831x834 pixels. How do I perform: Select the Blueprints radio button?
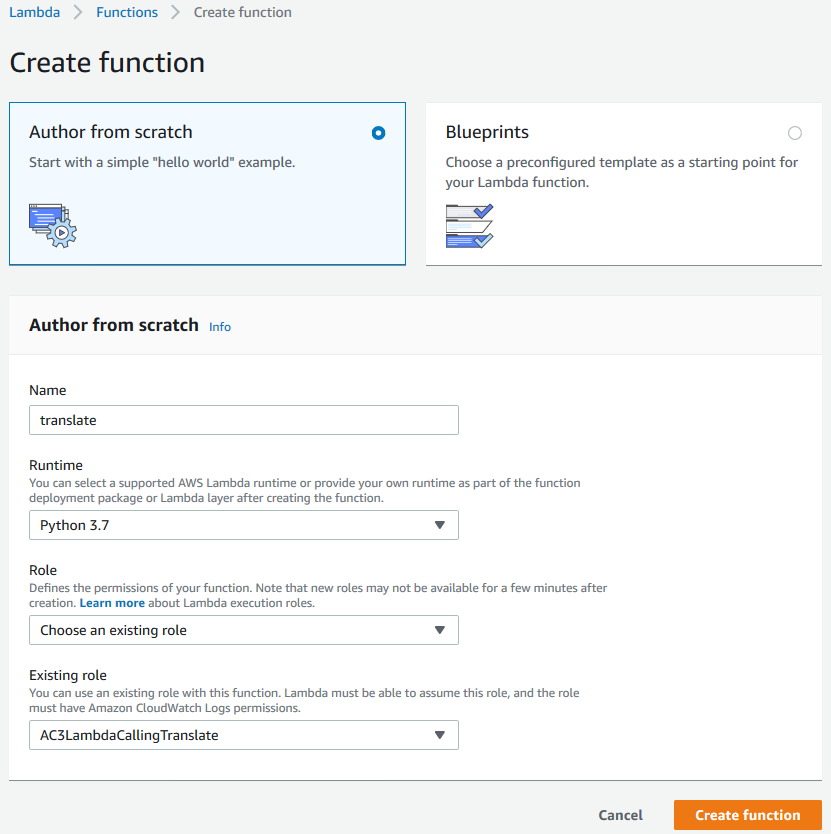(795, 132)
